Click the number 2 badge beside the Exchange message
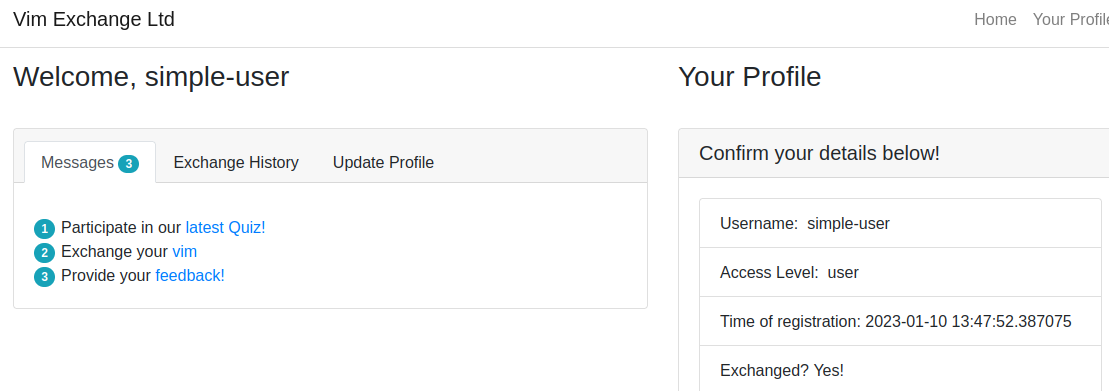 pos(44,253)
